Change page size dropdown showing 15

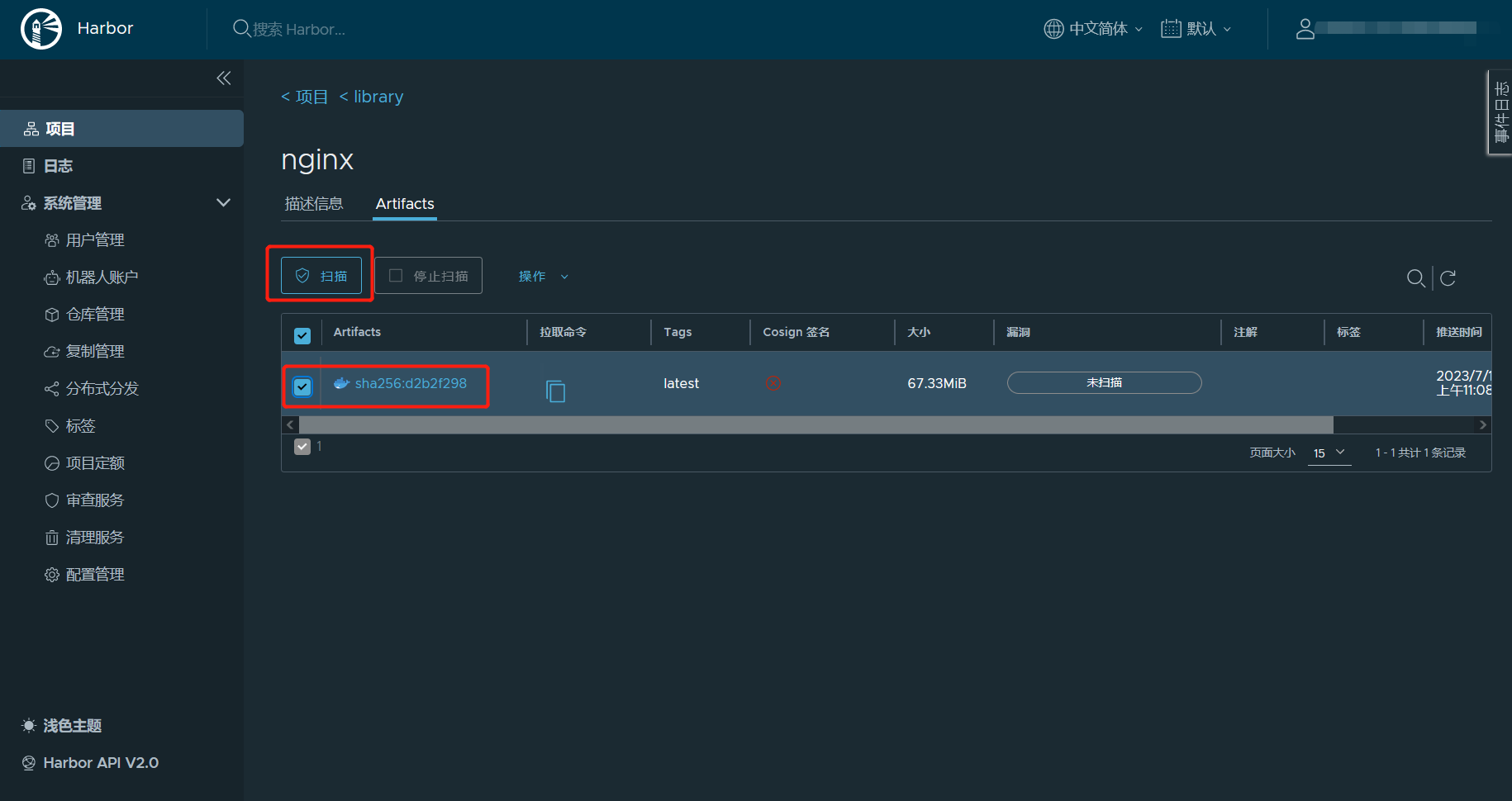(1329, 453)
